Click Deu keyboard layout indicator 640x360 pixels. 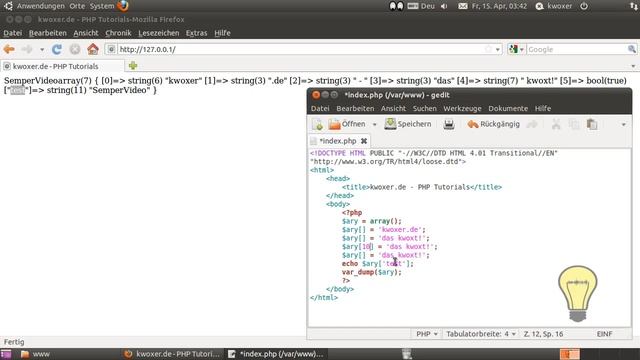420,6
